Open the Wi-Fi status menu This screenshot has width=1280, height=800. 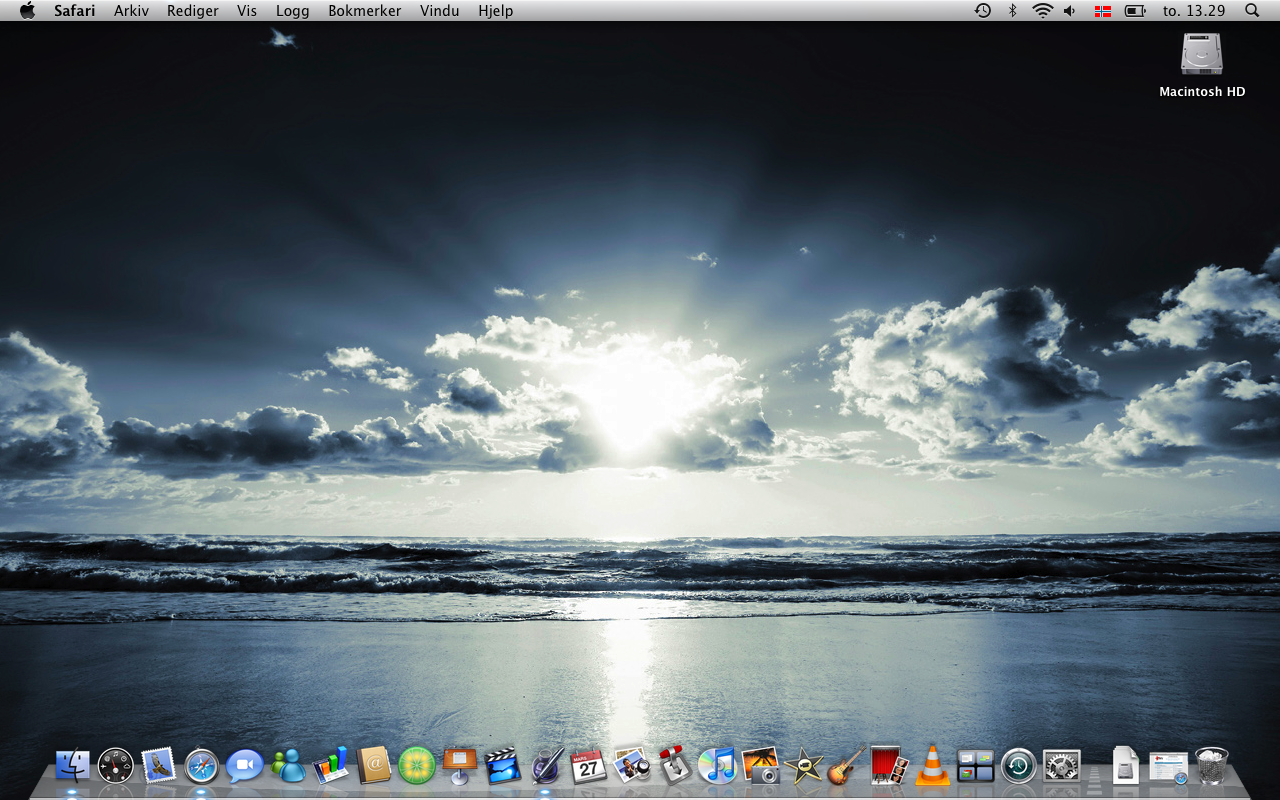click(x=1043, y=10)
